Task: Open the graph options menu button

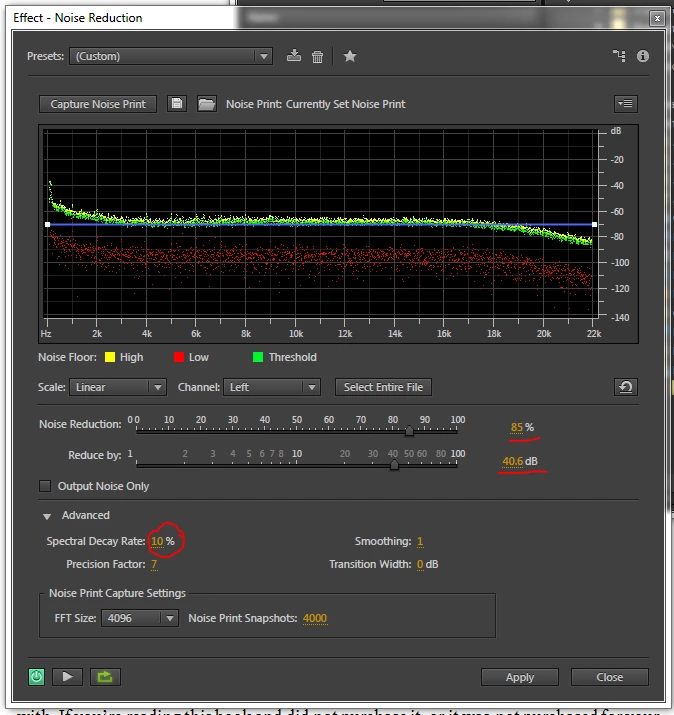Action: (x=626, y=104)
